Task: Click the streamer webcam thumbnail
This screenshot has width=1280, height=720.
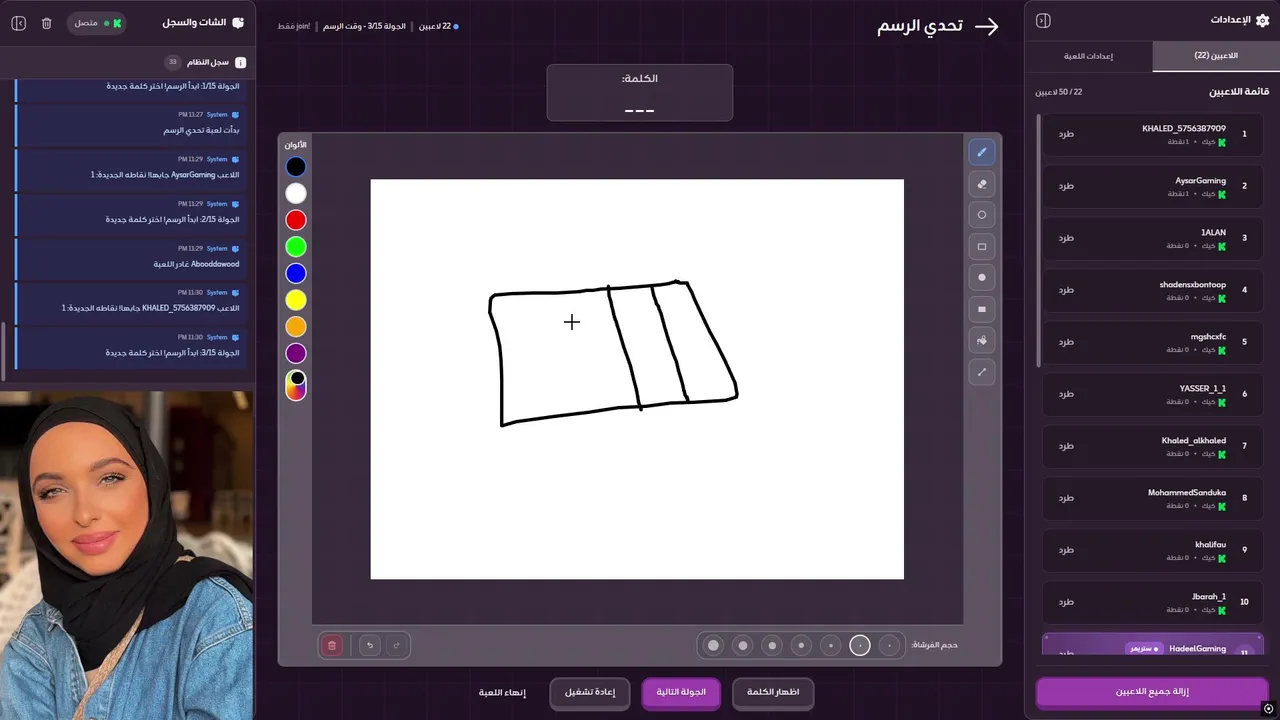Action: click(x=127, y=555)
